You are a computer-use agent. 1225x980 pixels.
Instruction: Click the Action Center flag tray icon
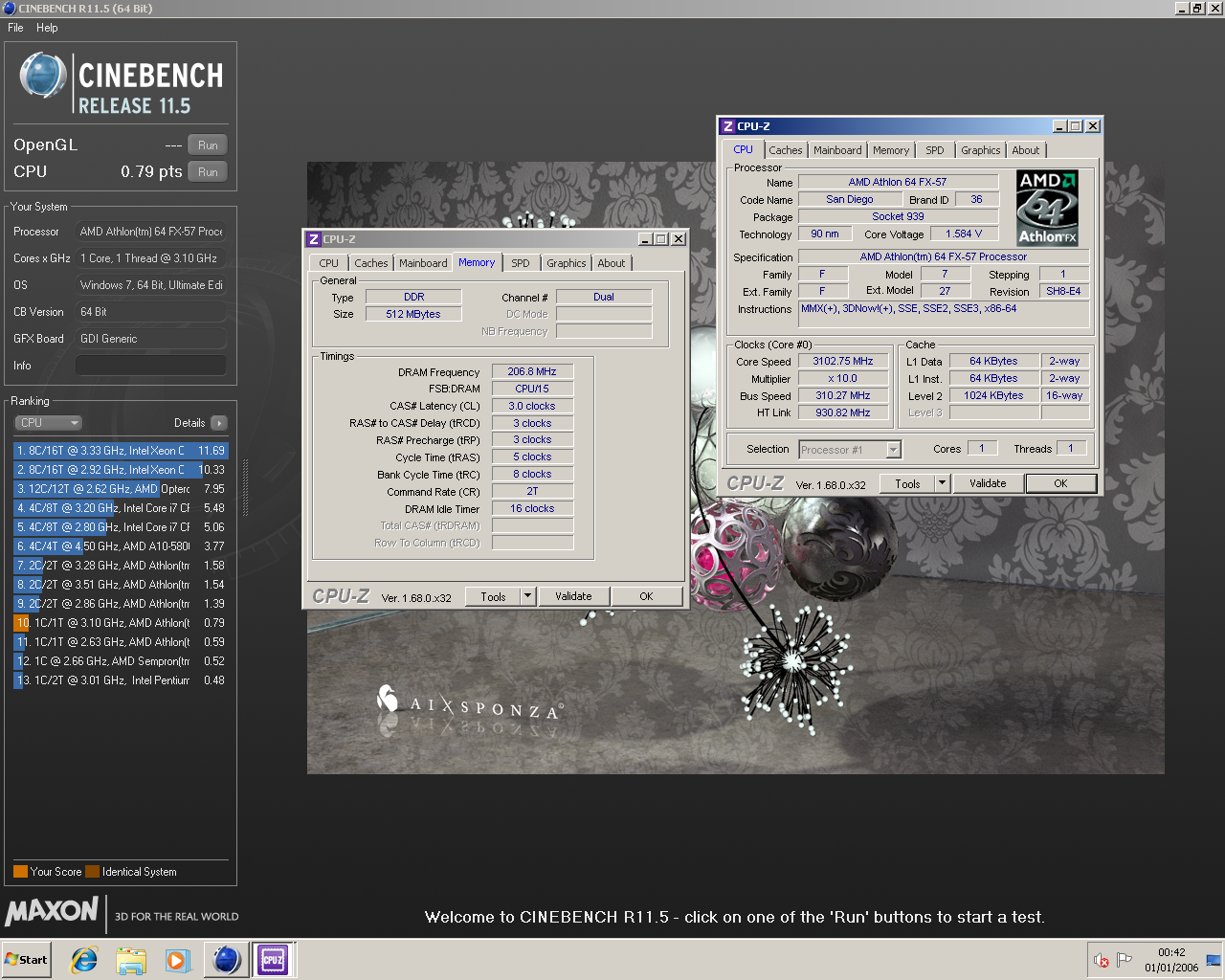pos(1125,960)
